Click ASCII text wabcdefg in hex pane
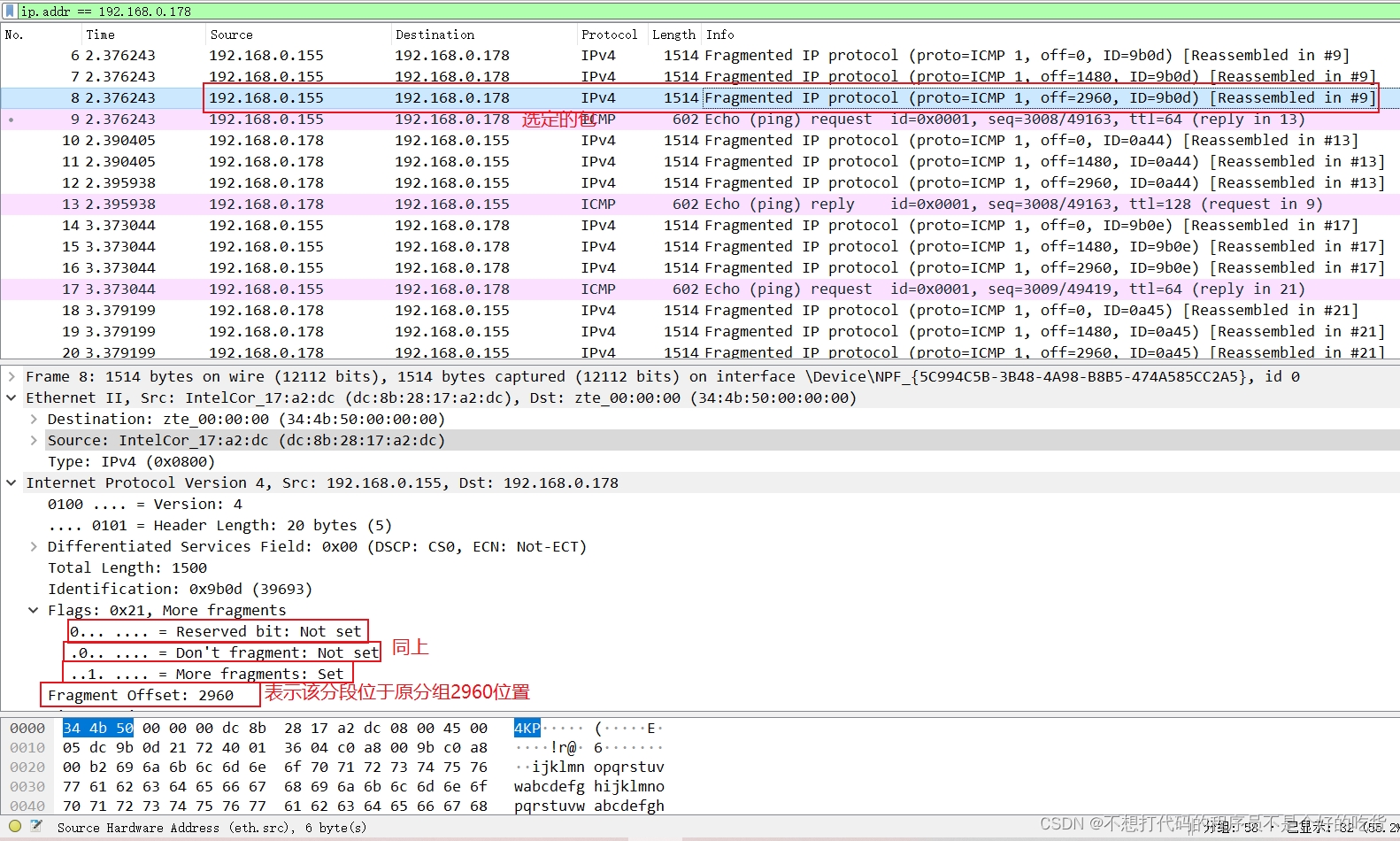 click(550, 786)
